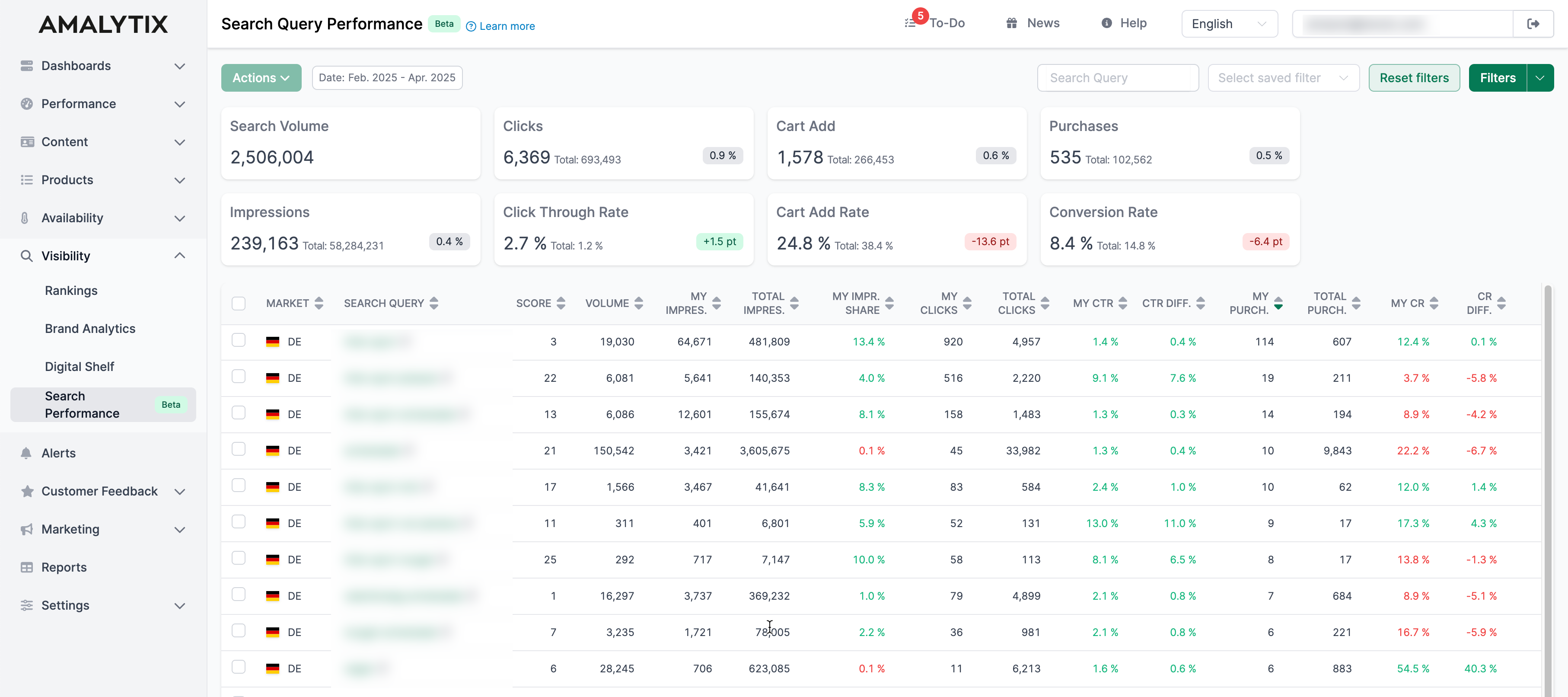The width and height of the screenshot is (1568, 697).
Task: Click the sort arrows on the VOLUME column
Action: click(639, 303)
